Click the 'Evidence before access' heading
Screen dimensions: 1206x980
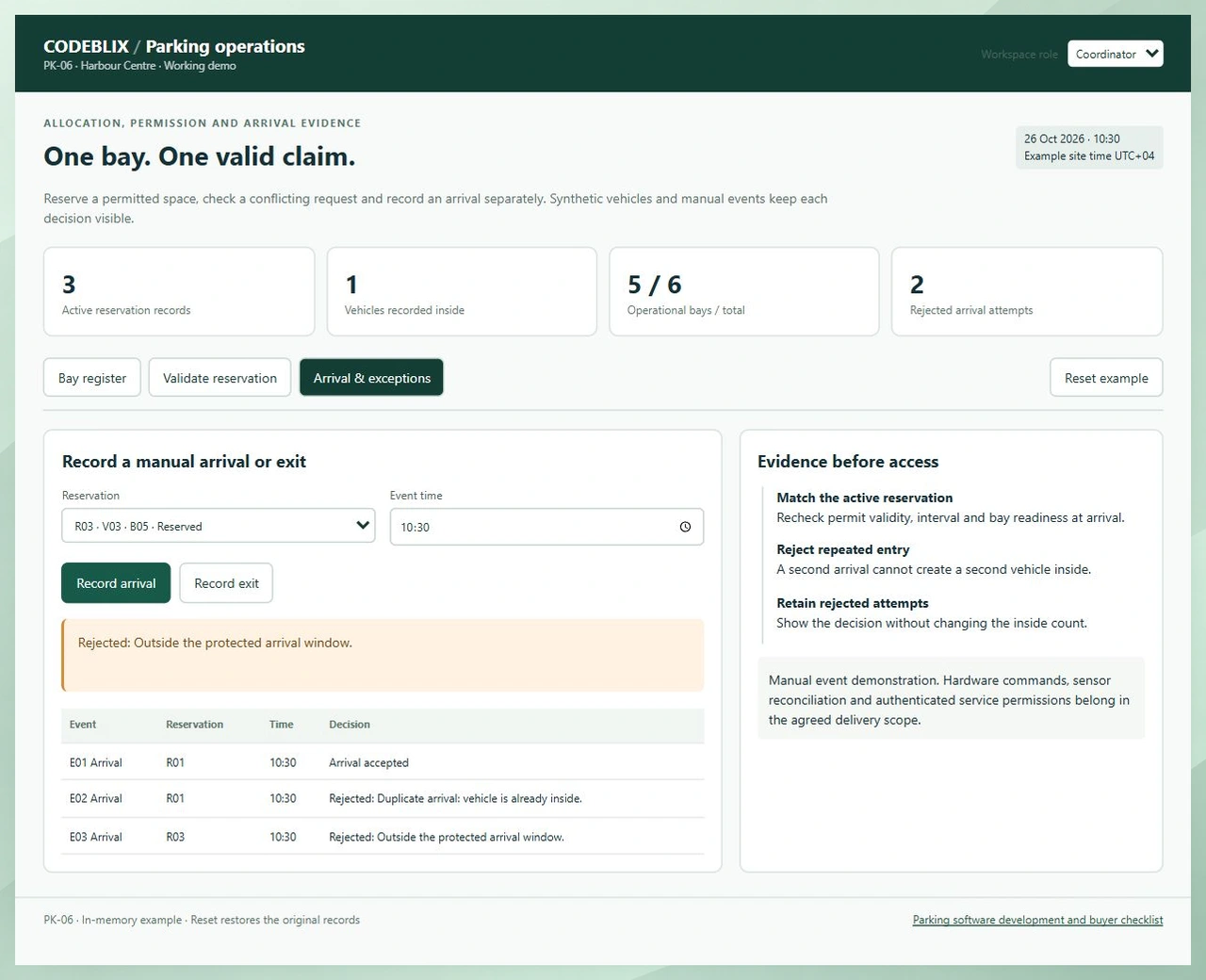tap(848, 462)
